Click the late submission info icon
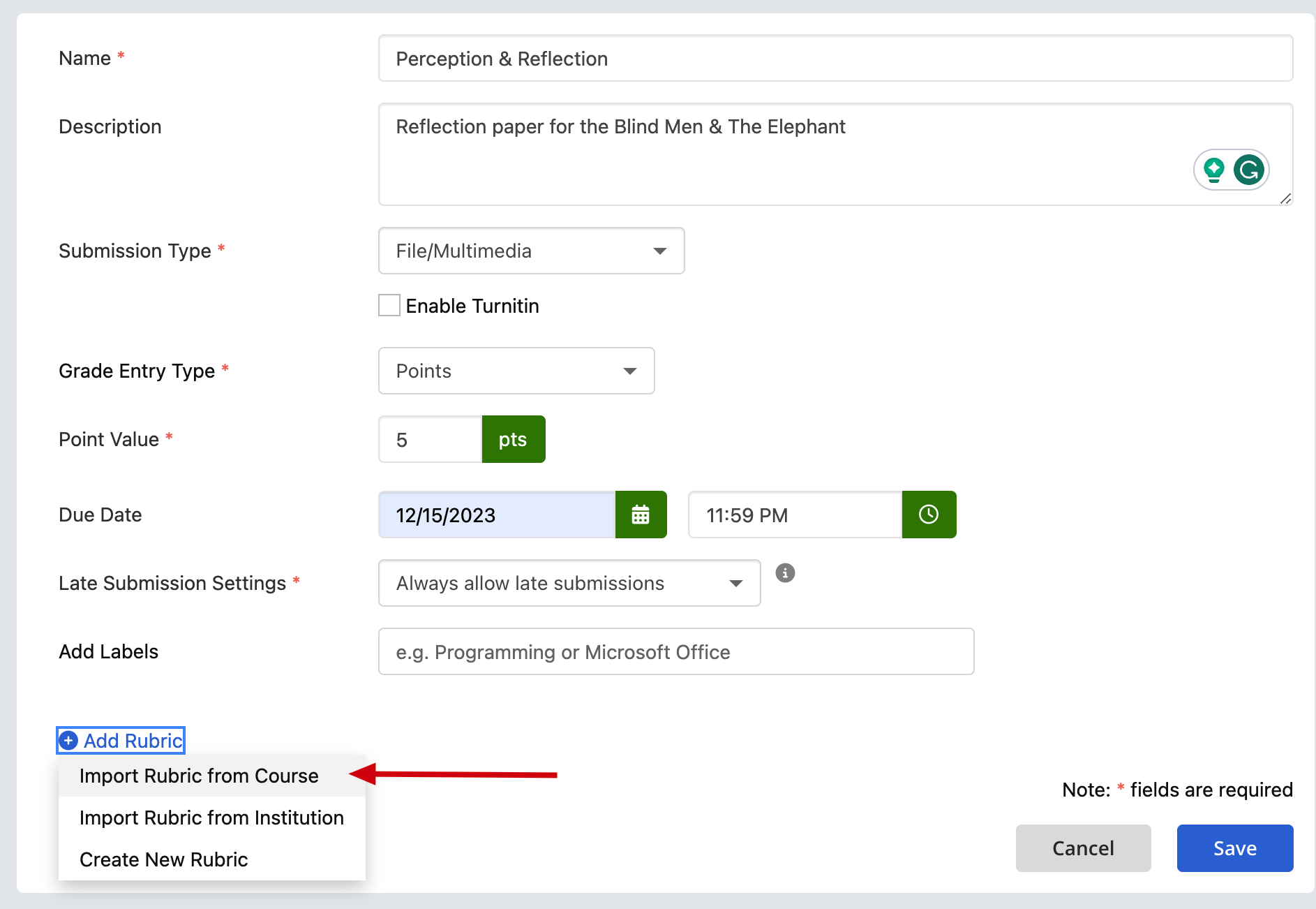The height and width of the screenshot is (909, 1316). point(785,573)
